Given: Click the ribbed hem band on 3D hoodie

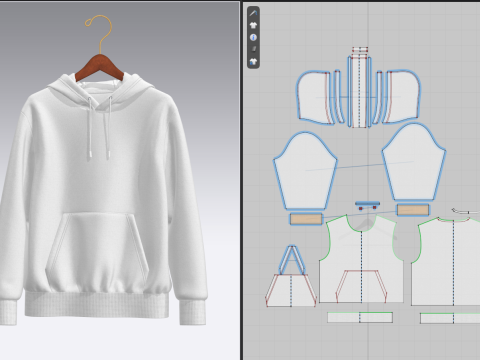Looking at the screenshot, I should click(x=97, y=305).
